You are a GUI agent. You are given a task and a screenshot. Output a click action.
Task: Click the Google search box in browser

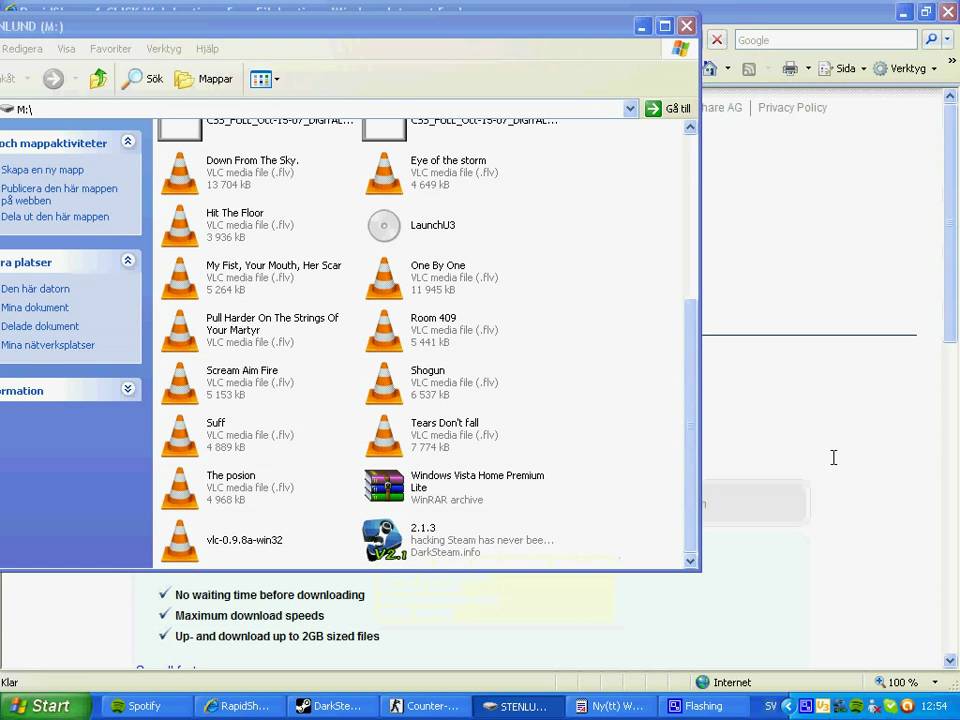tap(826, 40)
